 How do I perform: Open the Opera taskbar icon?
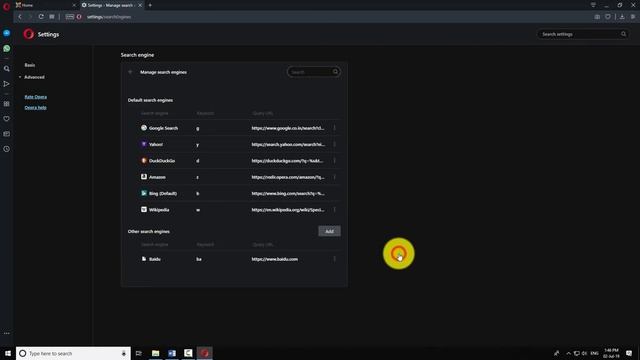pos(204,353)
